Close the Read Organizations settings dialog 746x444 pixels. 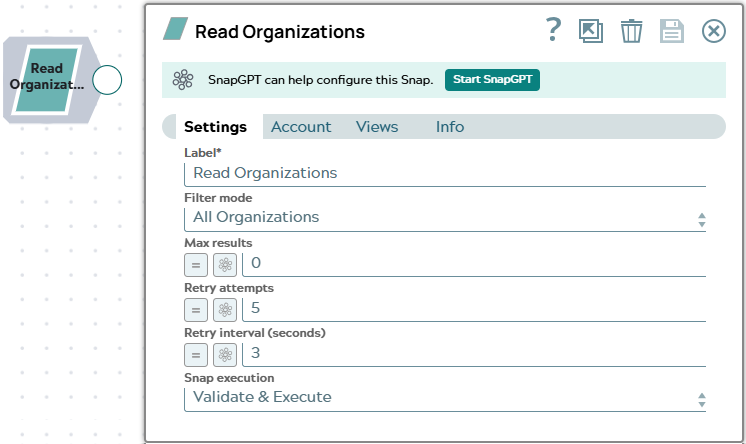point(714,31)
